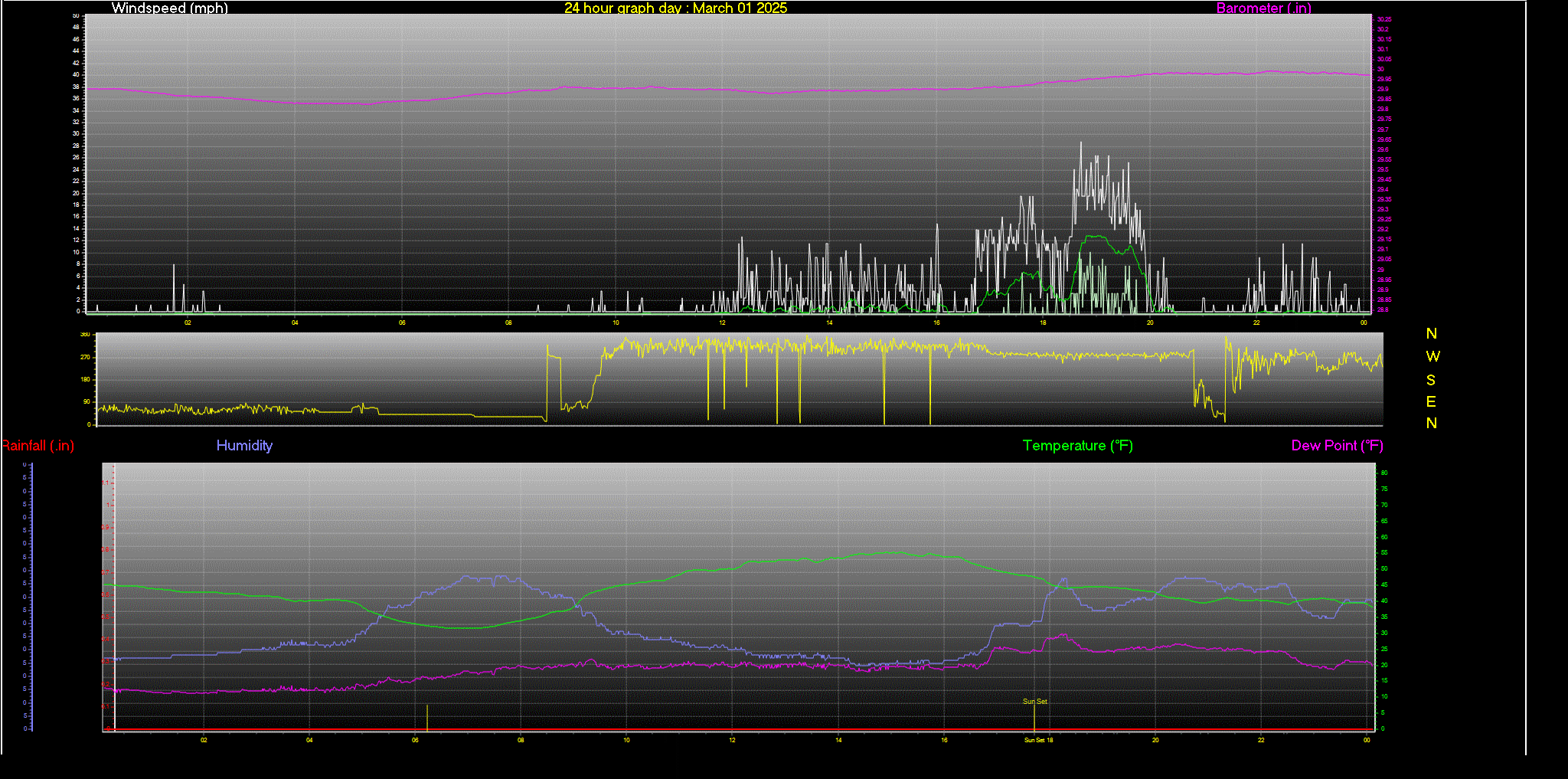Click the '08' hour tick under the temperature chart
1568x779 pixels.
[521, 740]
